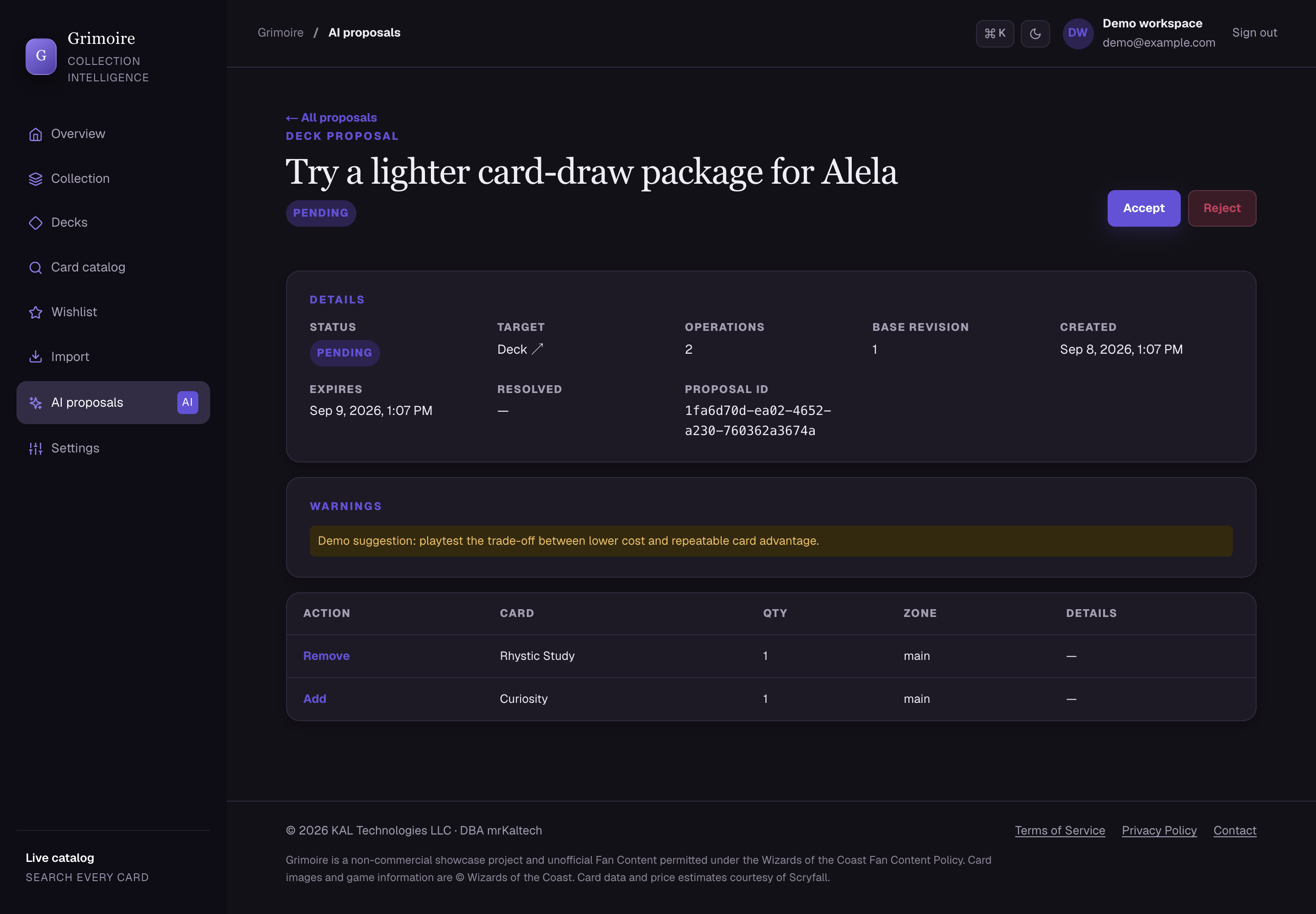Click the Card catalog magnifier icon

(36, 267)
